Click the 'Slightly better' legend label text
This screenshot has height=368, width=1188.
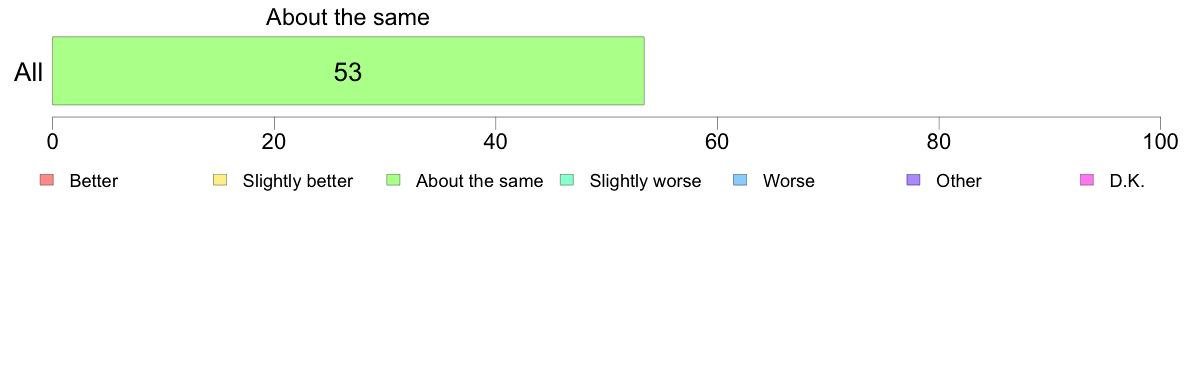point(298,181)
